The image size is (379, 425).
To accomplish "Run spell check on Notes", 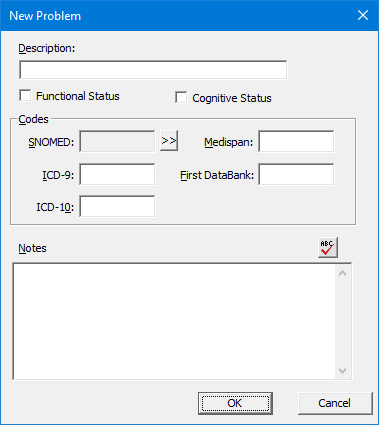I will tap(328, 247).
